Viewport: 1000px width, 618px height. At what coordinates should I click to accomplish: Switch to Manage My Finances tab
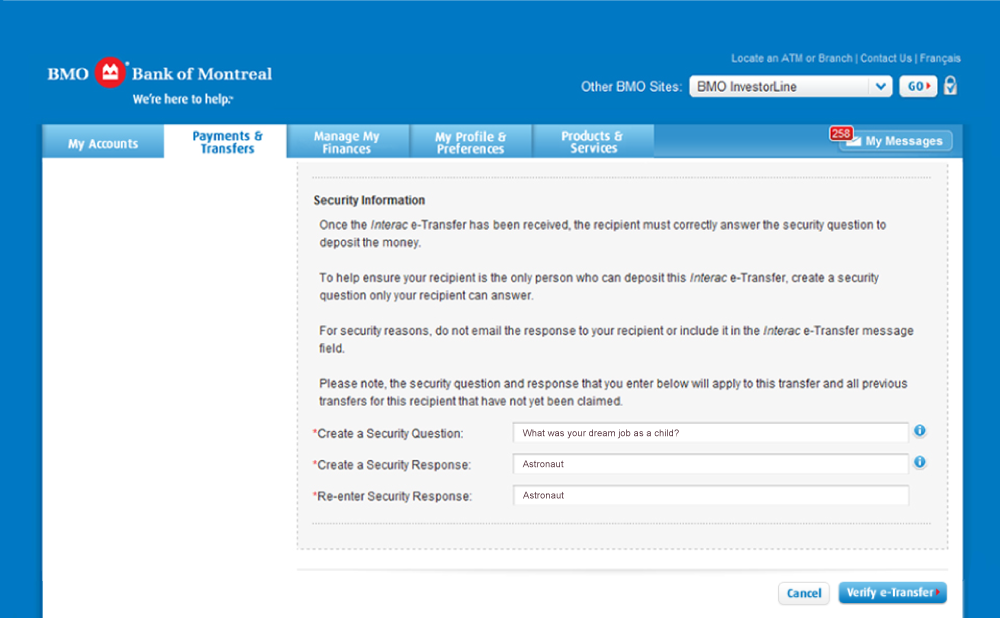click(x=348, y=142)
